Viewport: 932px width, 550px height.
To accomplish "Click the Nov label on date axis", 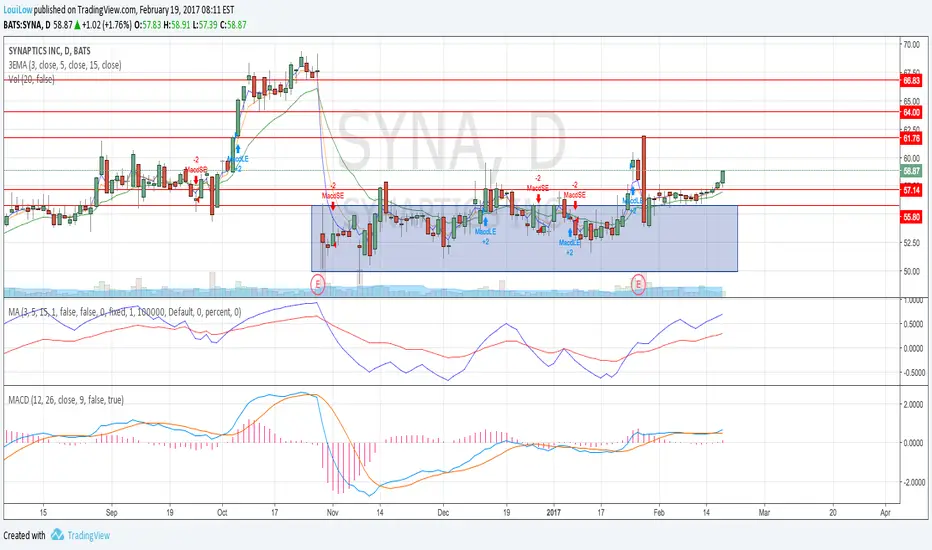I will tap(332, 513).
